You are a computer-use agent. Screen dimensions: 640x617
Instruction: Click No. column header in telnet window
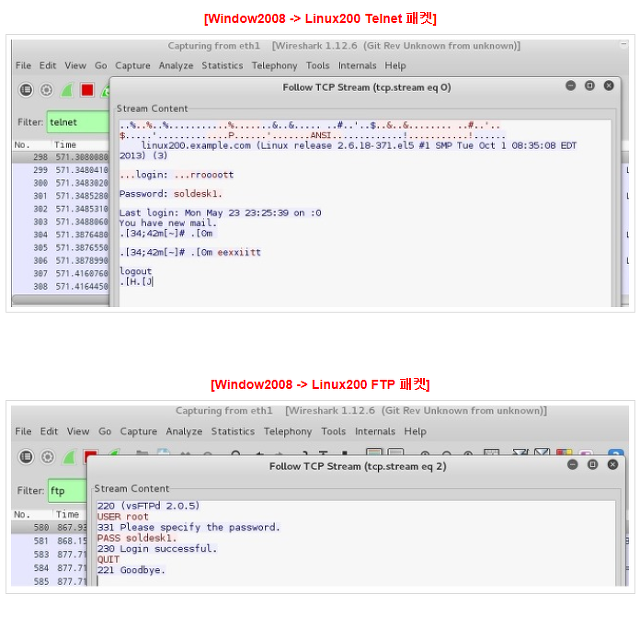point(22,145)
